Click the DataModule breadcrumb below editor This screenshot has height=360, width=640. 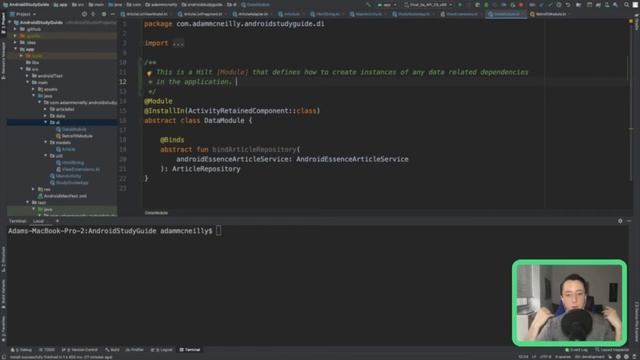point(156,213)
